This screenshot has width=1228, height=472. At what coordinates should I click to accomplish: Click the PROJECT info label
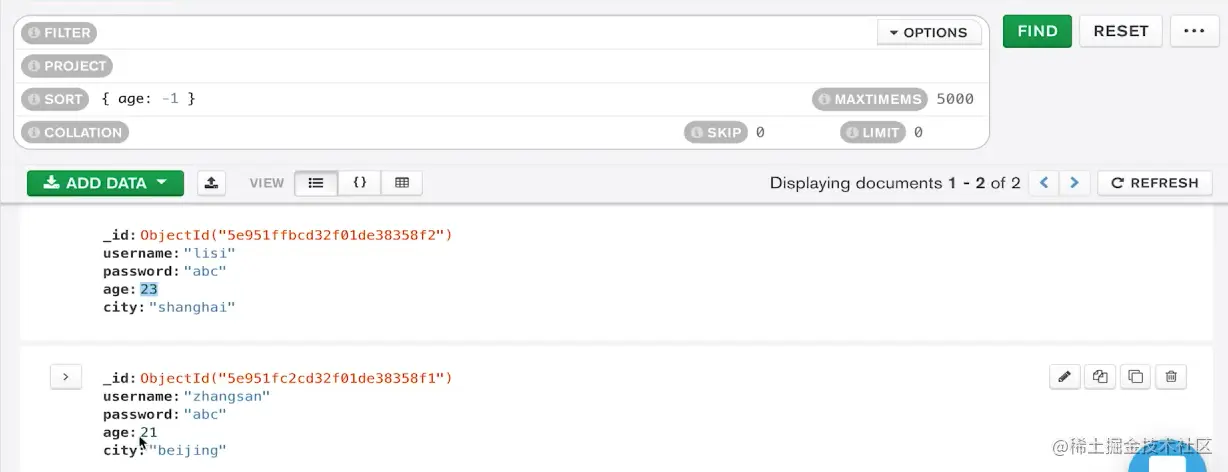click(66, 66)
